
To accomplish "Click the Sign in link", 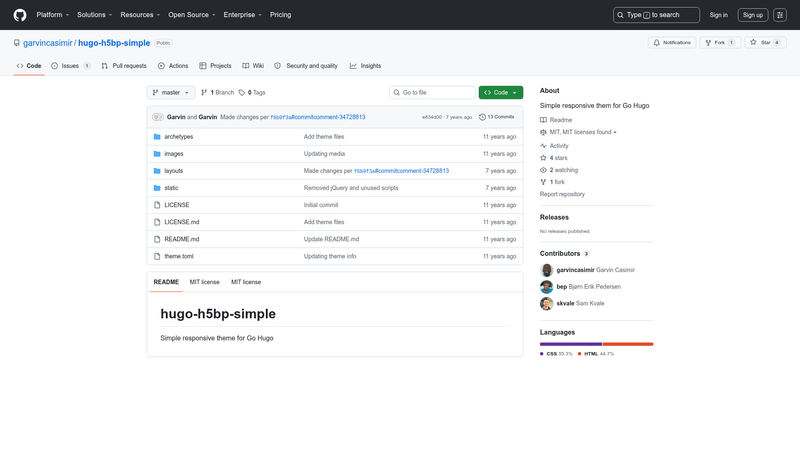I will tap(718, 15).
